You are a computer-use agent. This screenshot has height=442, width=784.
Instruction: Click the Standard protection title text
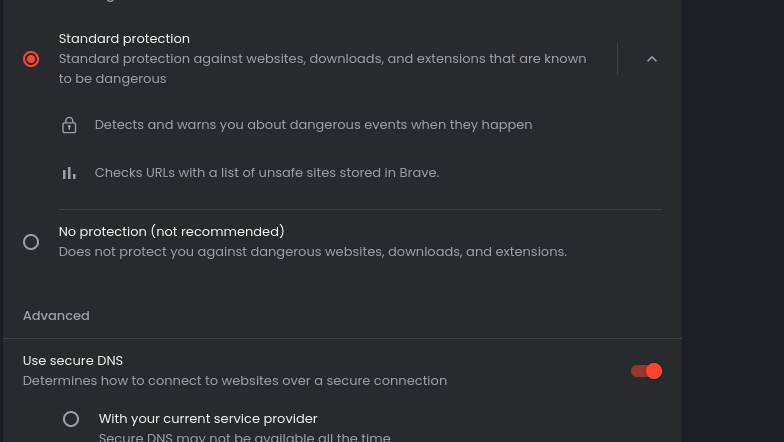pos(124,39)
